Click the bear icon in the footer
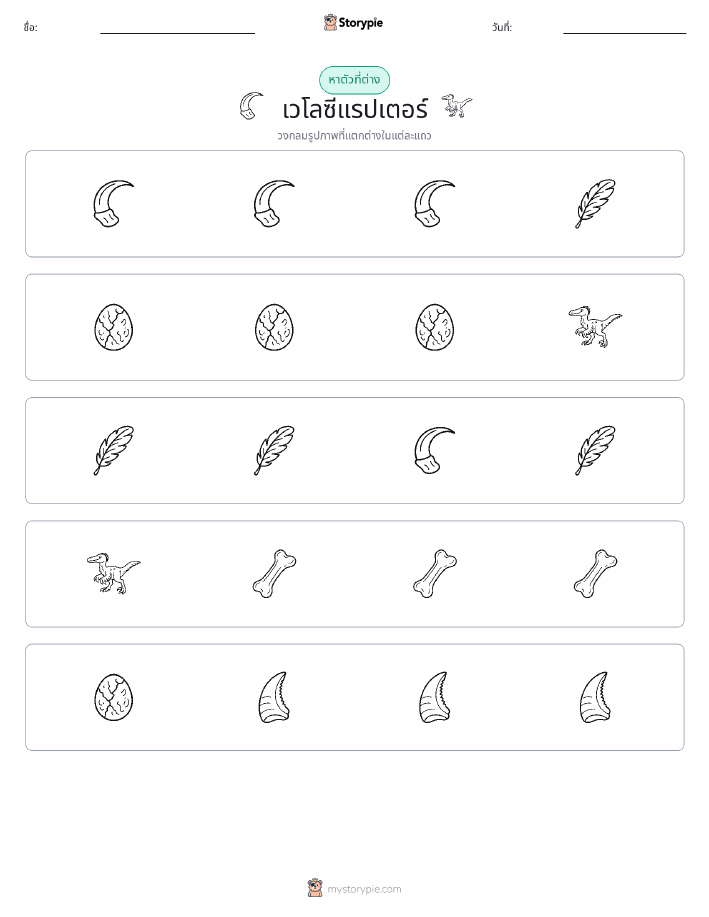The width and height of the screenshot is (709, 917). coord(315,888)
